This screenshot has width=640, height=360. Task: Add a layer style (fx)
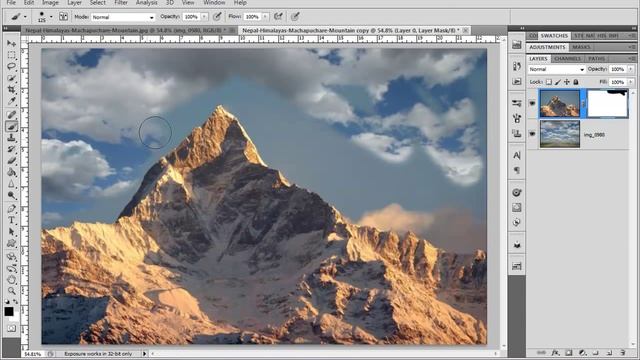(555, 352)
